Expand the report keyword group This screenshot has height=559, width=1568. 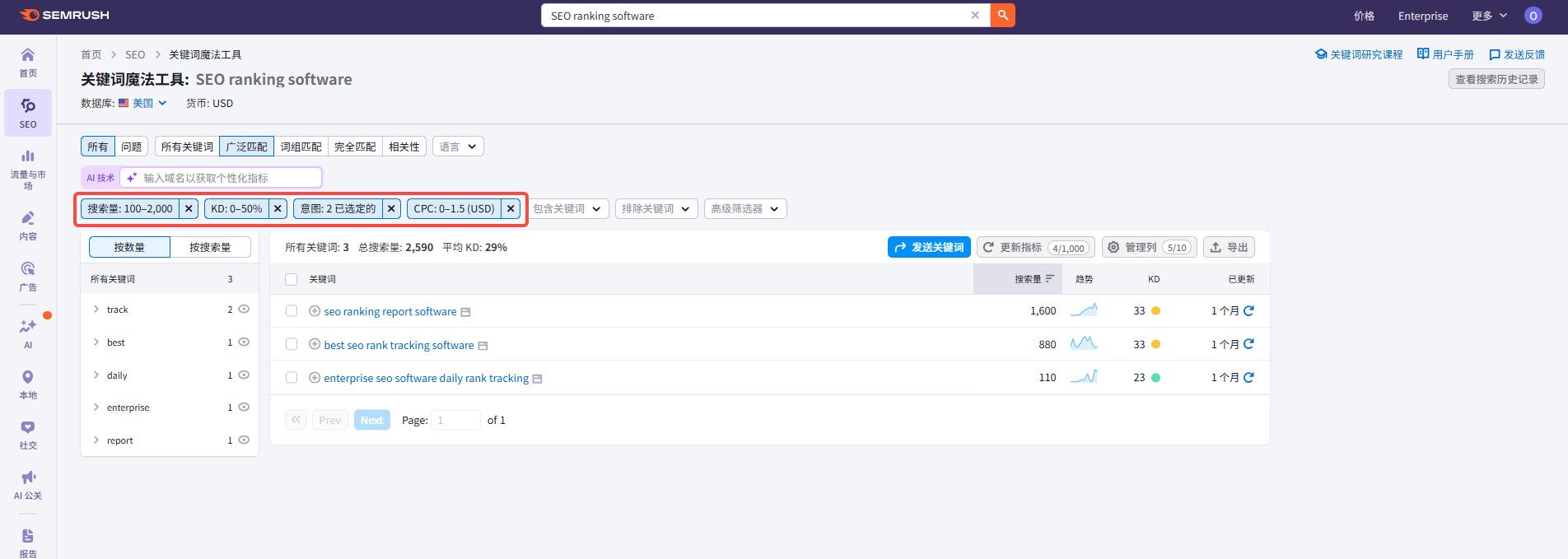pos(96,440)
